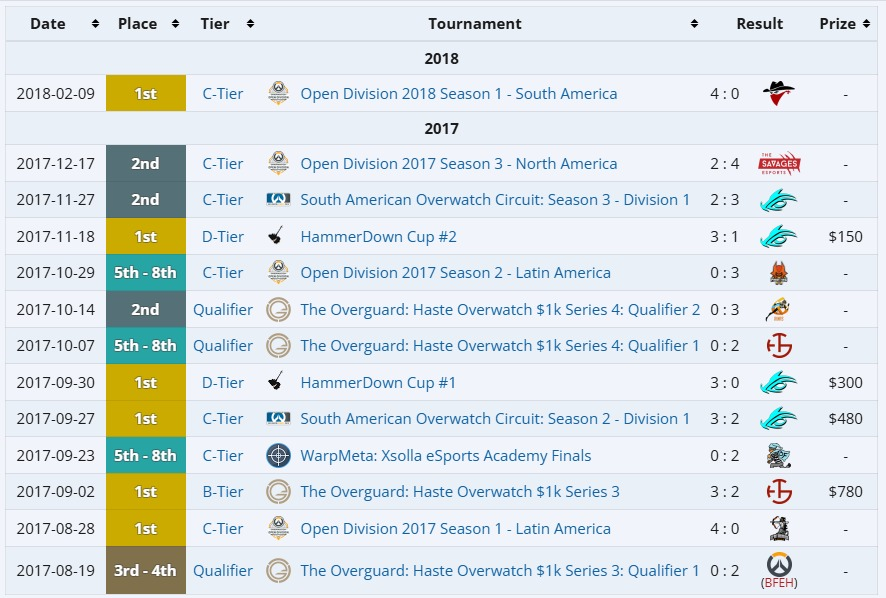Click teal opponent logo in 2017-09-30 row
This screenshot has width=886, height=598.
click(779, 383)
